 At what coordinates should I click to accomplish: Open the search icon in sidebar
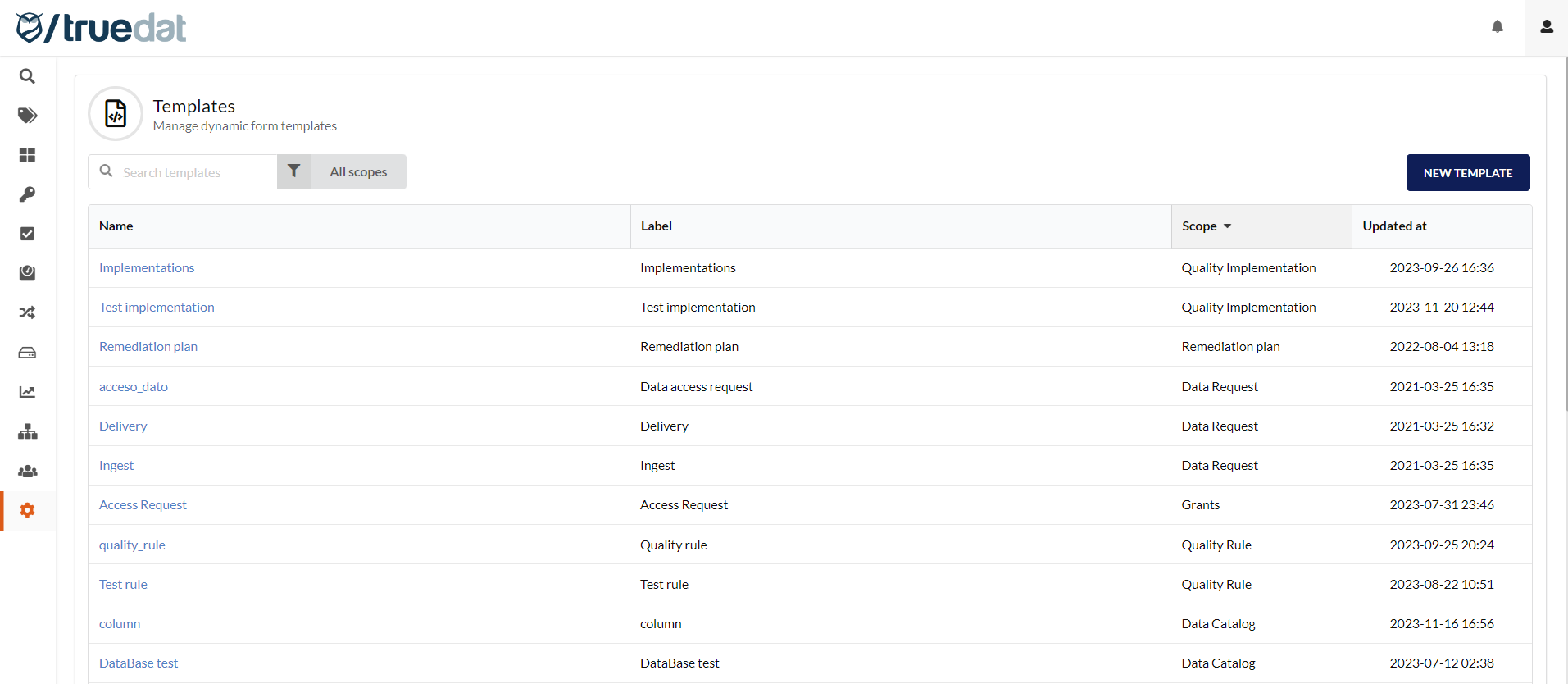(27, 76)
